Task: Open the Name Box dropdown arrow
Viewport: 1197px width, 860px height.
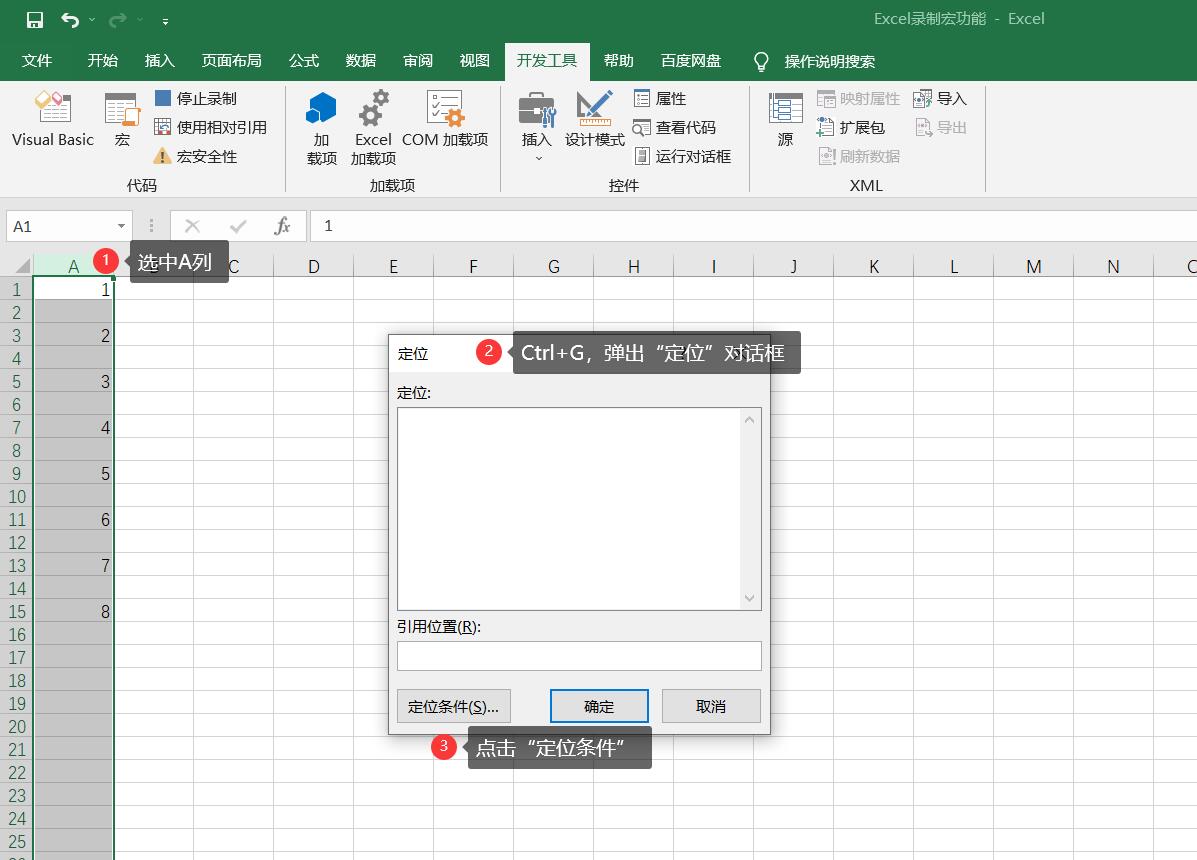Action: point(121,226)
